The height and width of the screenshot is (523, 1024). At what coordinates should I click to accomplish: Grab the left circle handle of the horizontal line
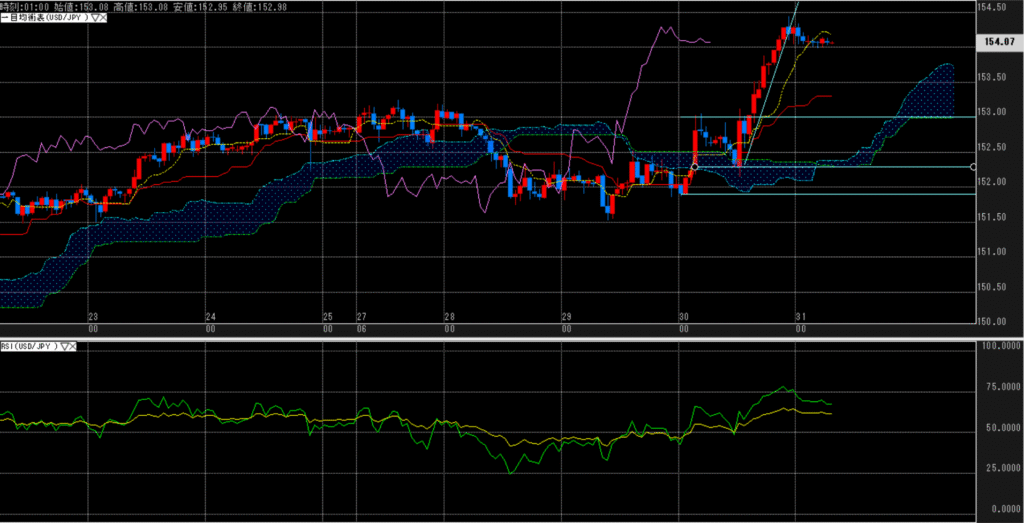click(x=695, y=166)
